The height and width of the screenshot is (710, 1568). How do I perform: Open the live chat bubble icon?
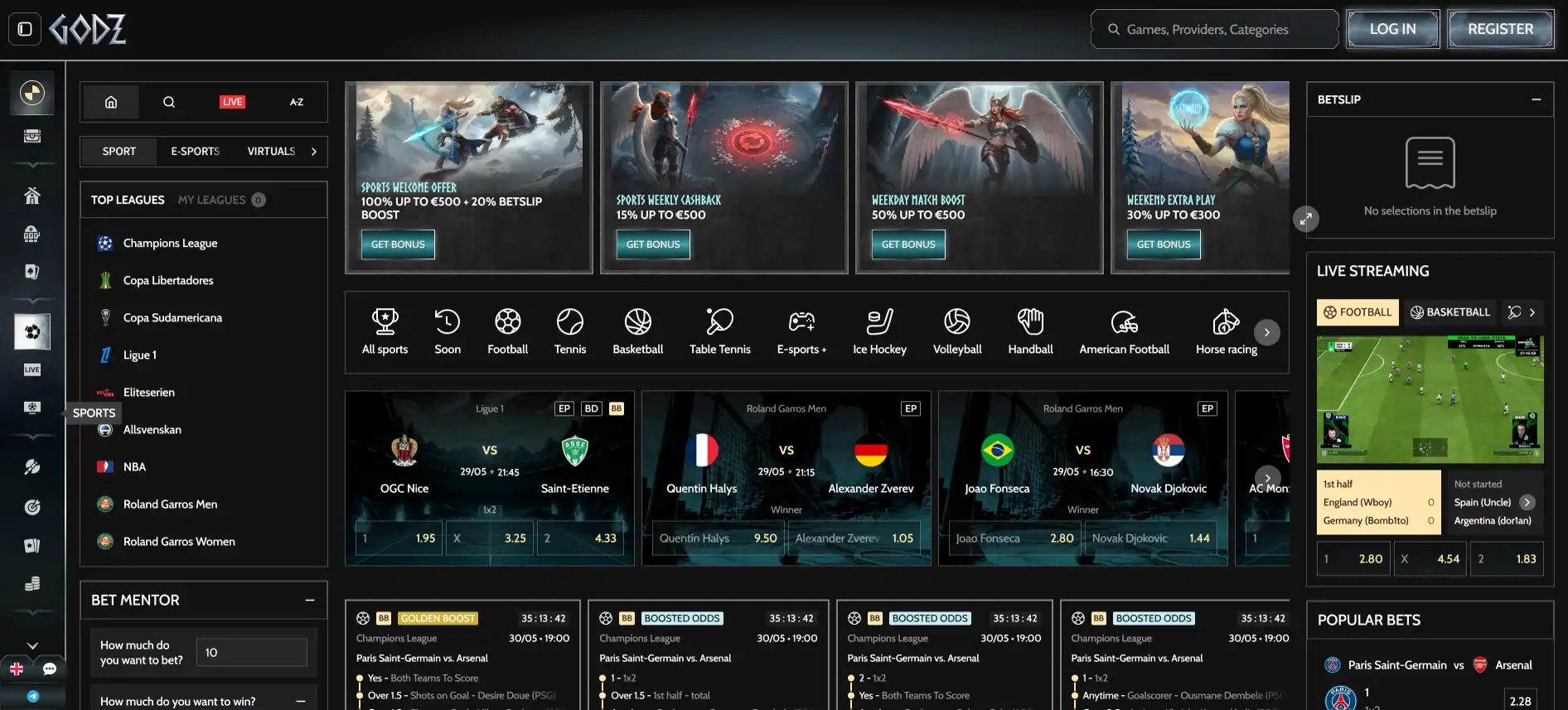[50, 669]
